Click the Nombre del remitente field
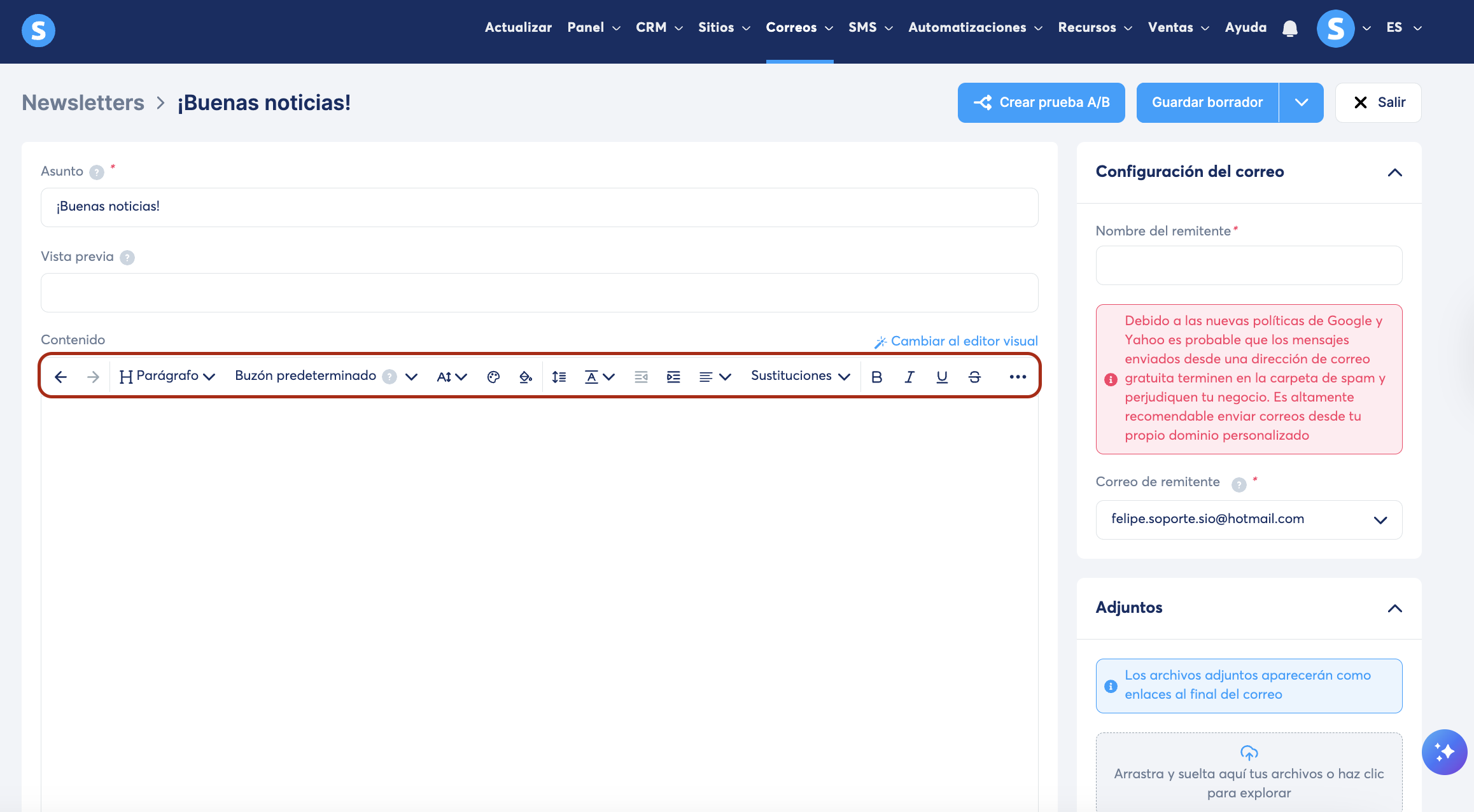 click(x=1248, y=265)
